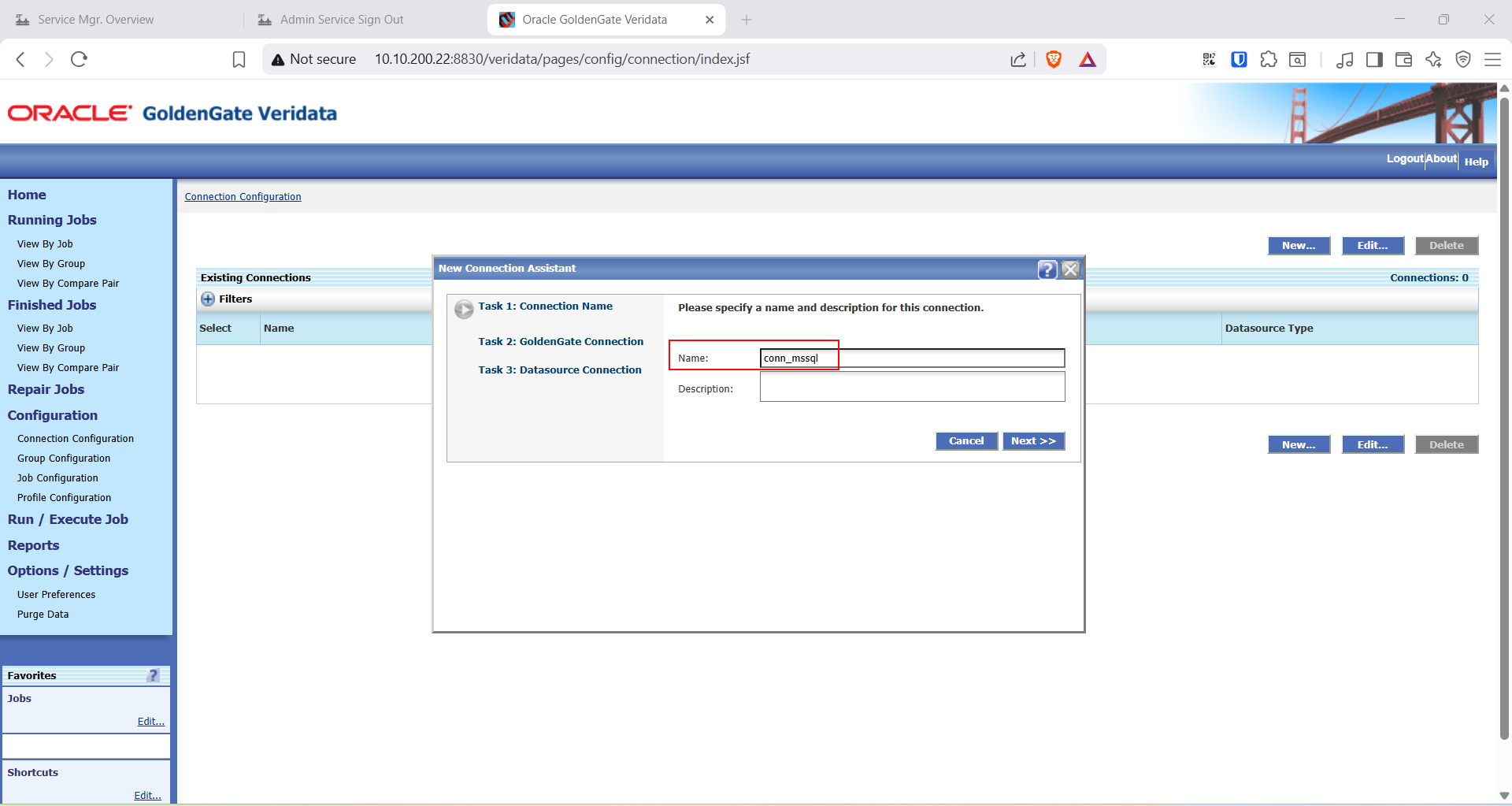Click the Datasource Type column header
Image resolution: width=1512 pixels, height=806 pixels.
(1269, 329)
